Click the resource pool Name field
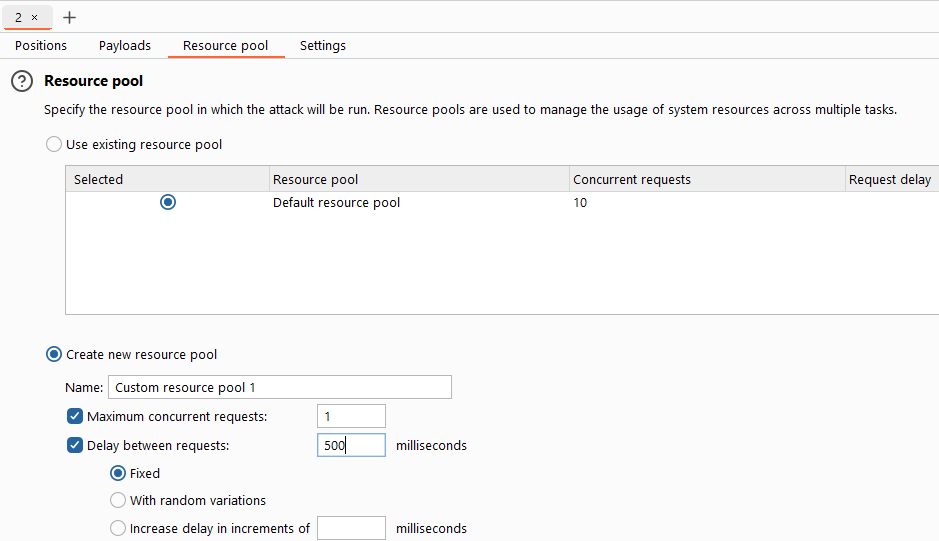The height and width of the screenshot is (541, 939). tap(280, 387)
